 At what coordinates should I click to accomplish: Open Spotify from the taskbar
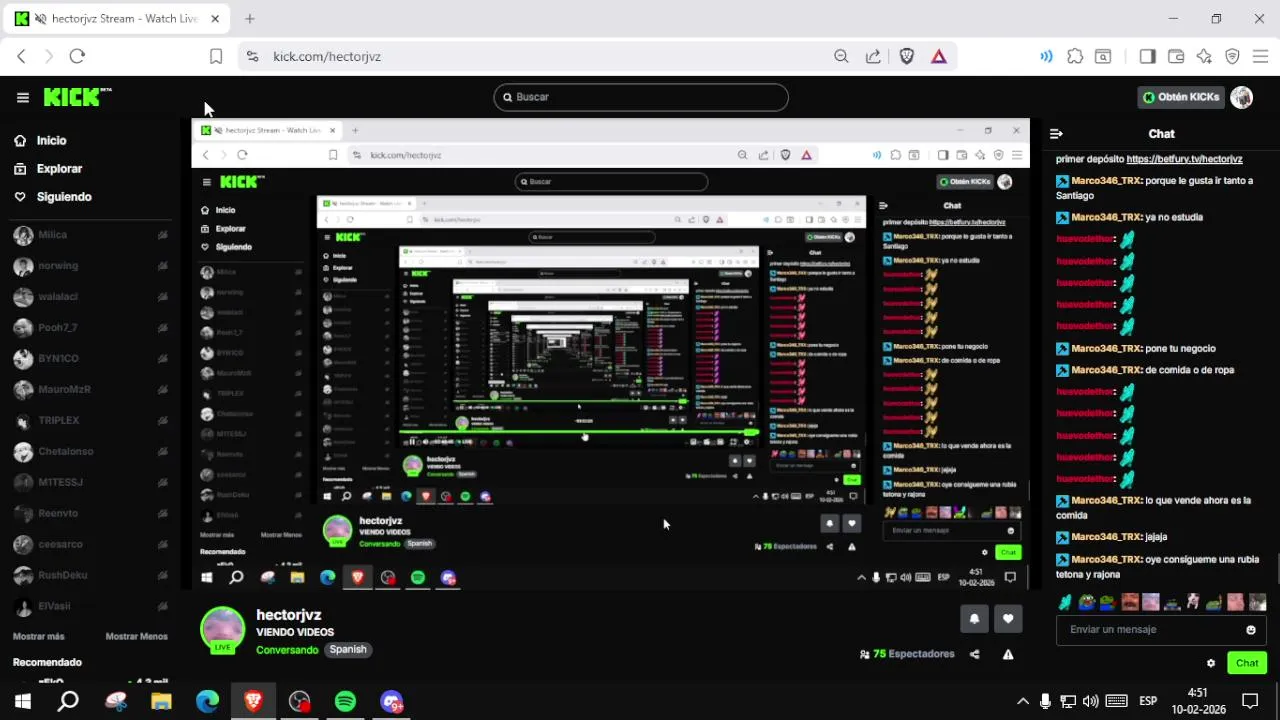345,701
